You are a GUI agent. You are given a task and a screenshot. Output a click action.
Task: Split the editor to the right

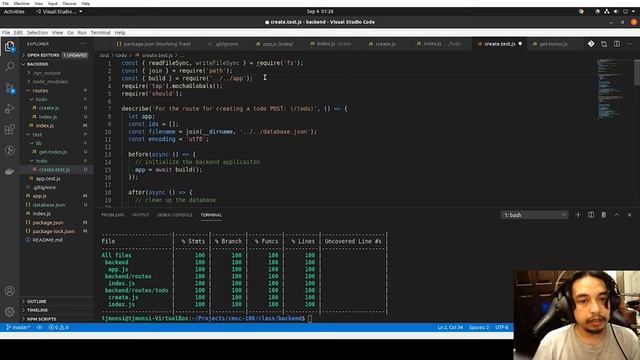pos(617,44)
